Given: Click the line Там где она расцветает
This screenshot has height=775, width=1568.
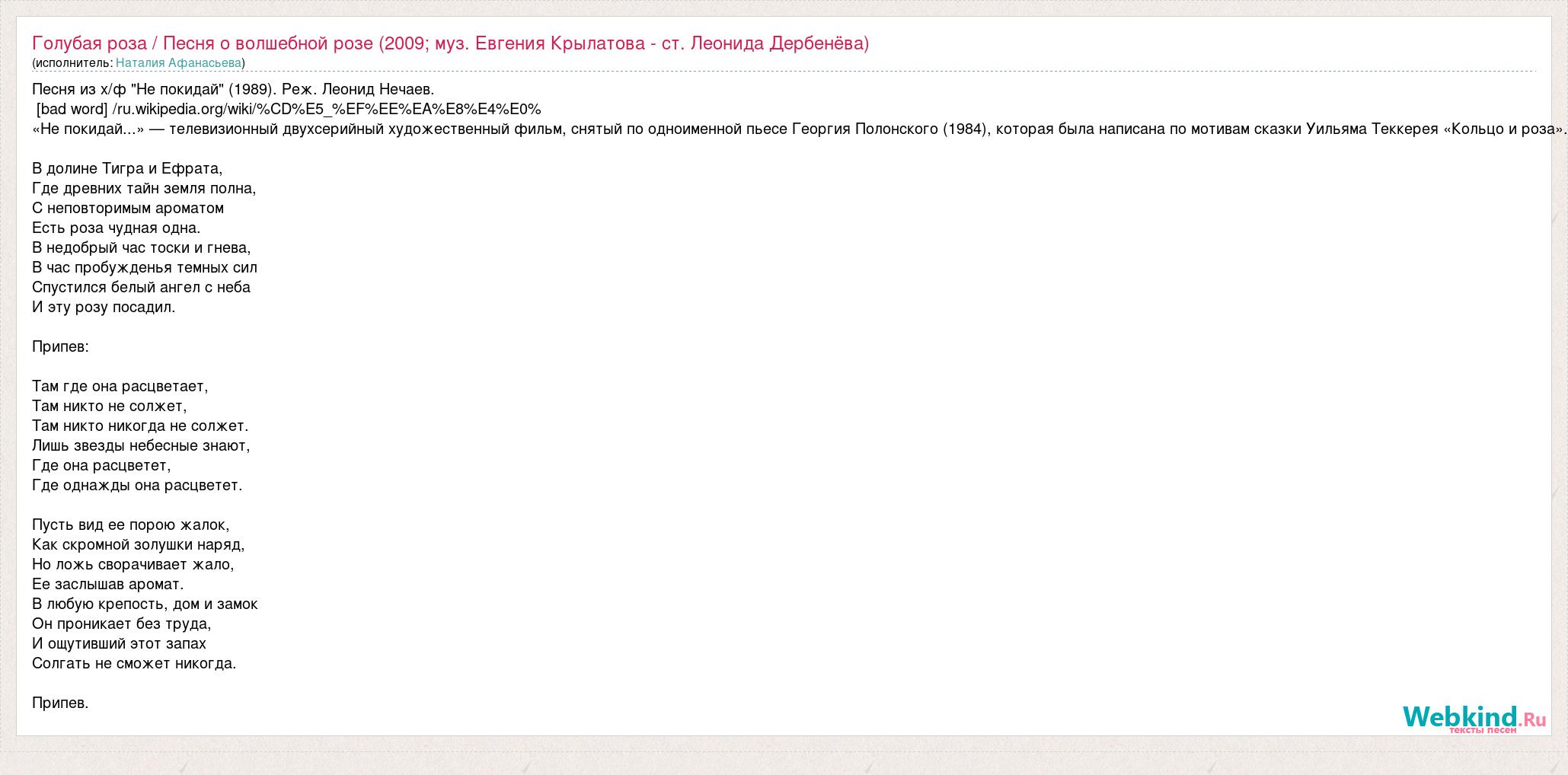Looking at the screenshot, I should (120, 386).
